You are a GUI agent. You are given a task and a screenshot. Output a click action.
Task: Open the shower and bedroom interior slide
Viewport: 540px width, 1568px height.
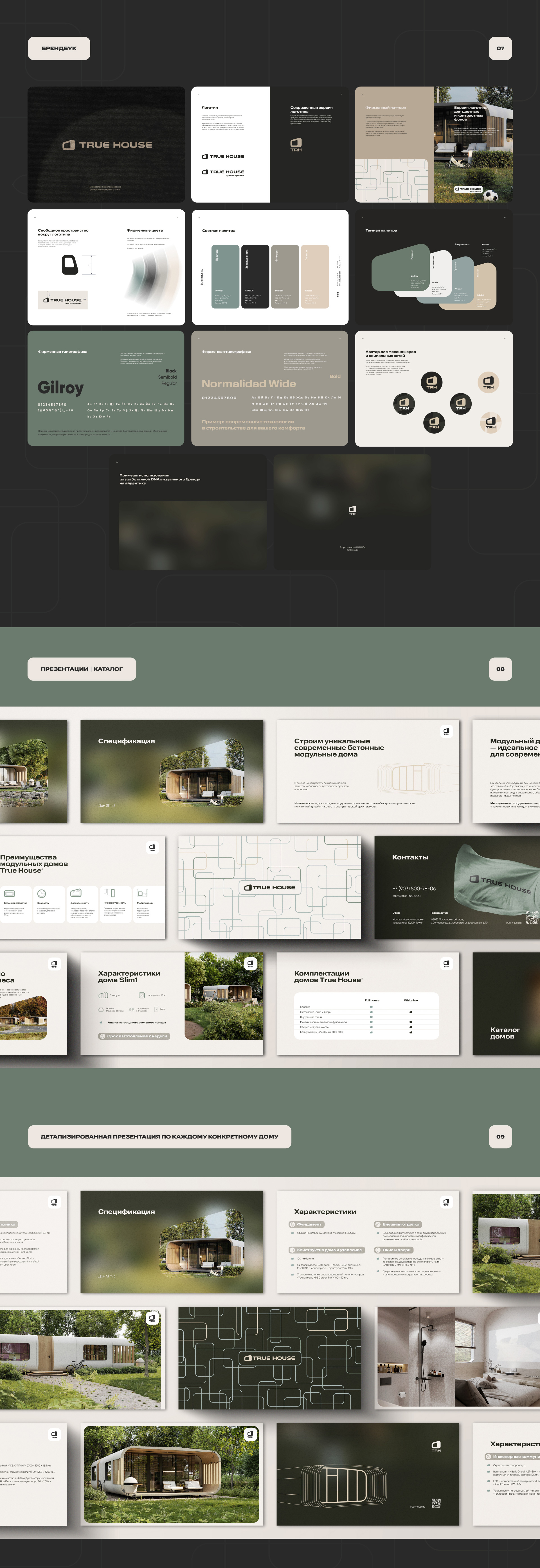pyautogui.click(x=457, y=1358)
